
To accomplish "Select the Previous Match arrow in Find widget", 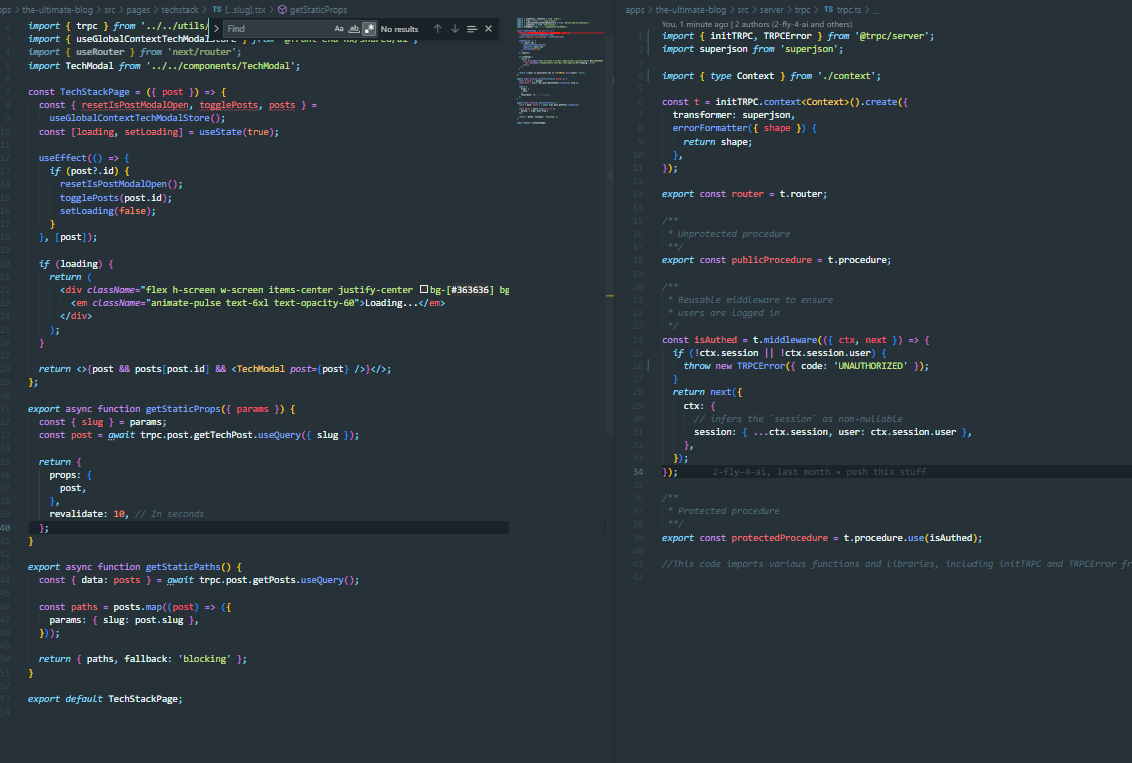I will (438, 28).
